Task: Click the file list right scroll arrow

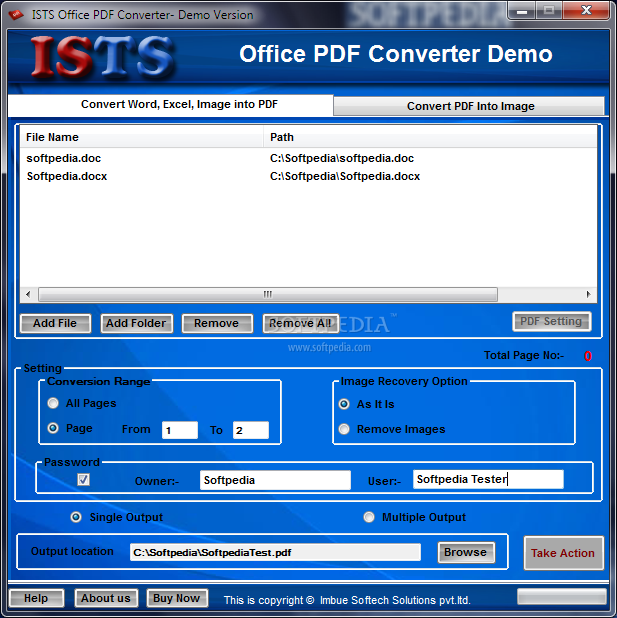Action: [588, 294]
